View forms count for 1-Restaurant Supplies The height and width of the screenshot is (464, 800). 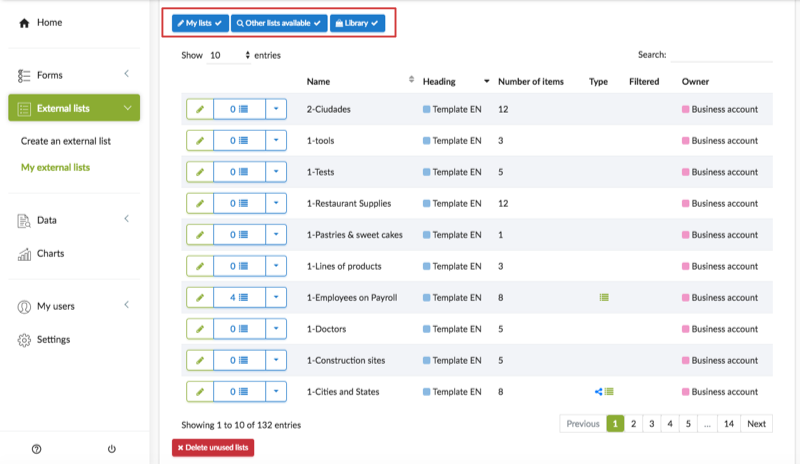coord(239,203)
